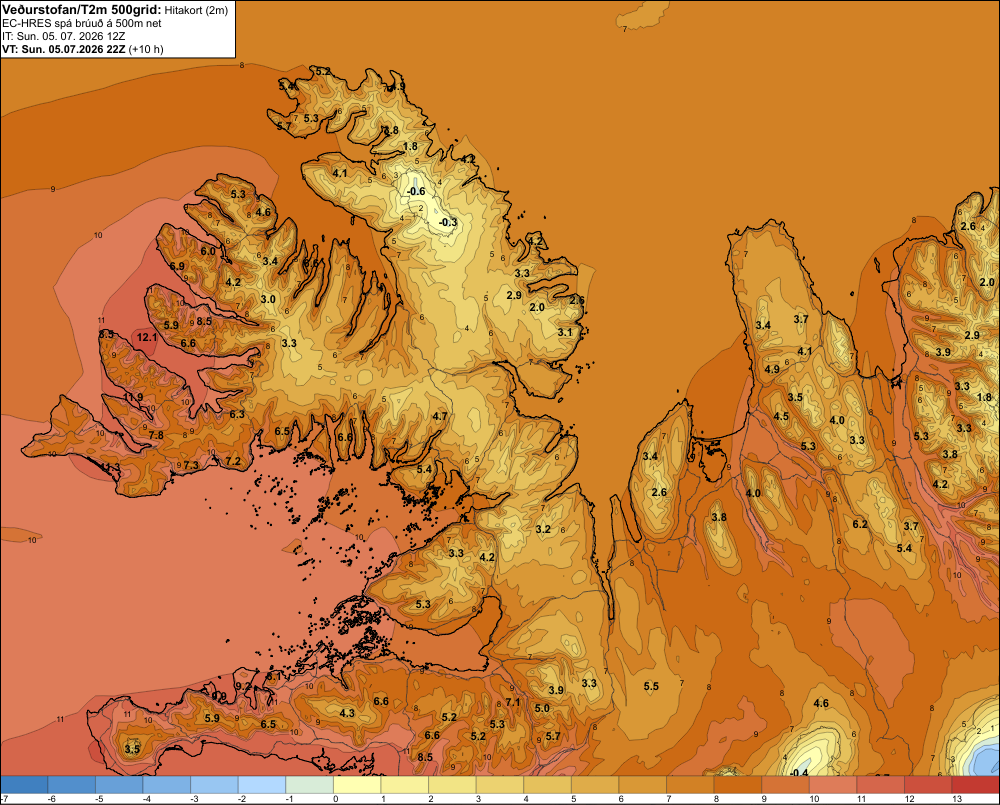Select the 5.5 temperature label
Screen dimensions: 1000x805
pos(651,686)
